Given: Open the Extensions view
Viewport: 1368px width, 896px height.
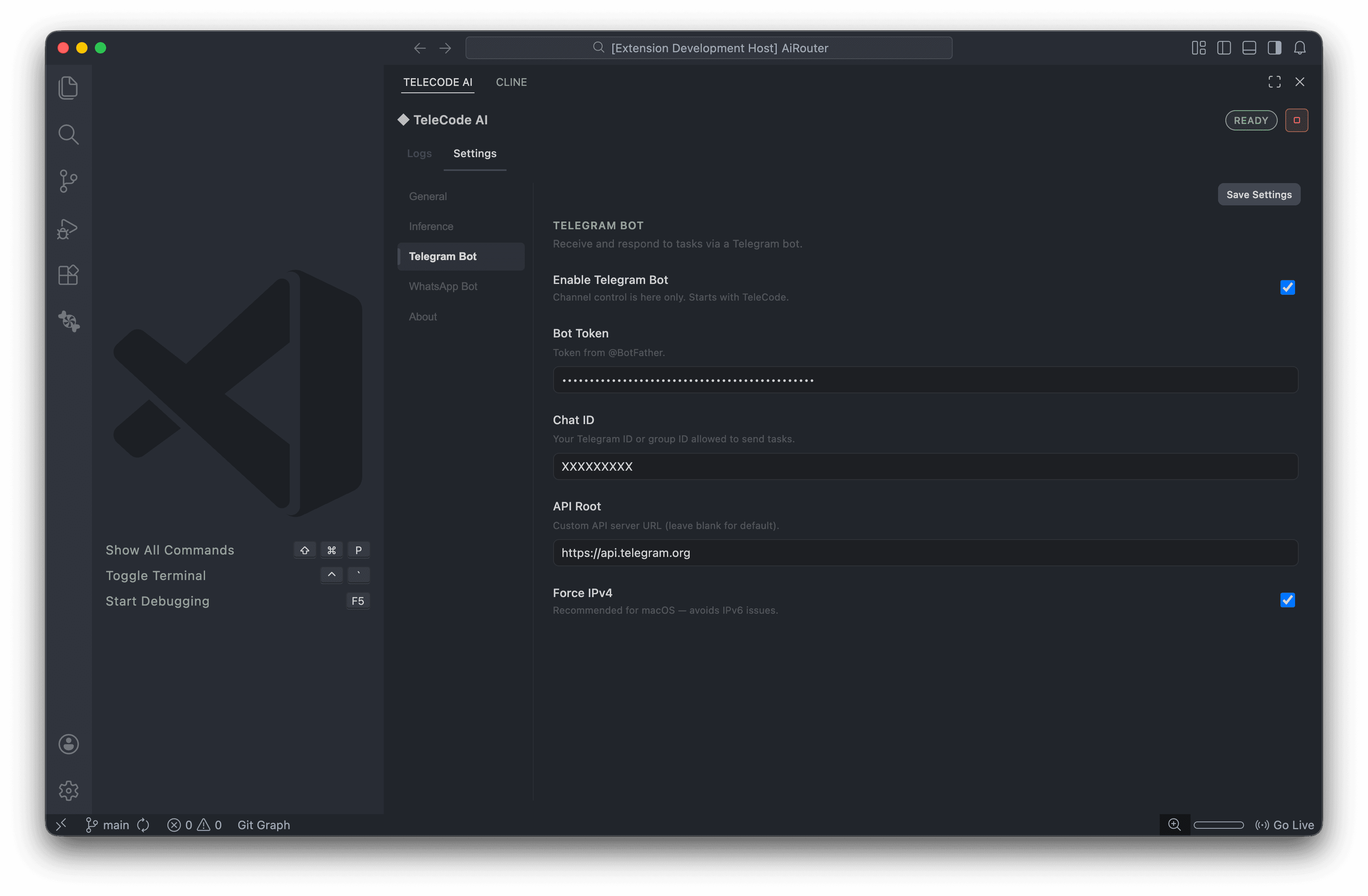Looking at the screenshot, I should click(x=68, y=275).
